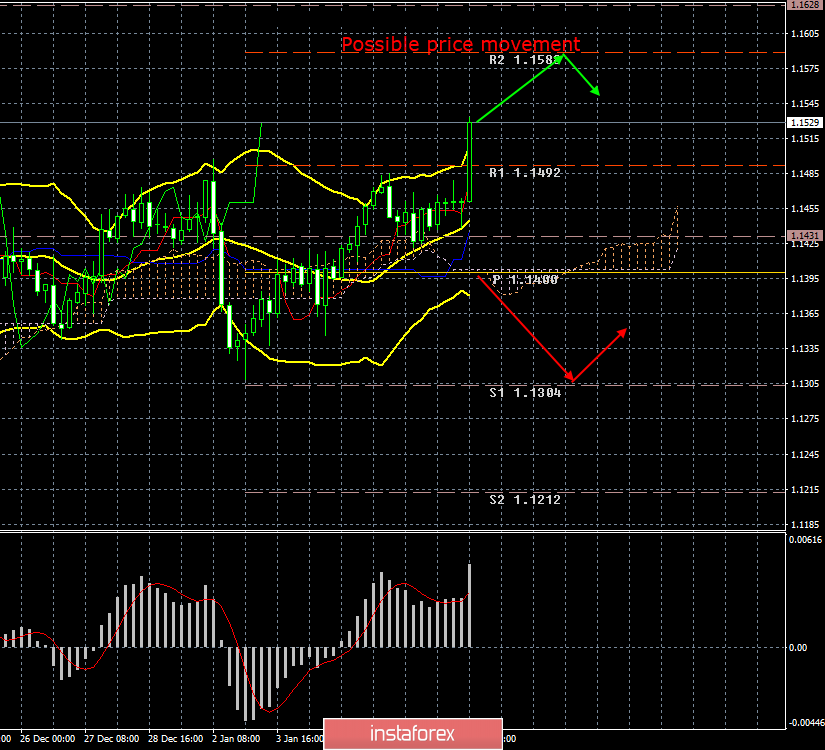This screenshot has height=750, width=825.
Task: Click the 0.00 level on MACD scale
Action: click(798, 647)
